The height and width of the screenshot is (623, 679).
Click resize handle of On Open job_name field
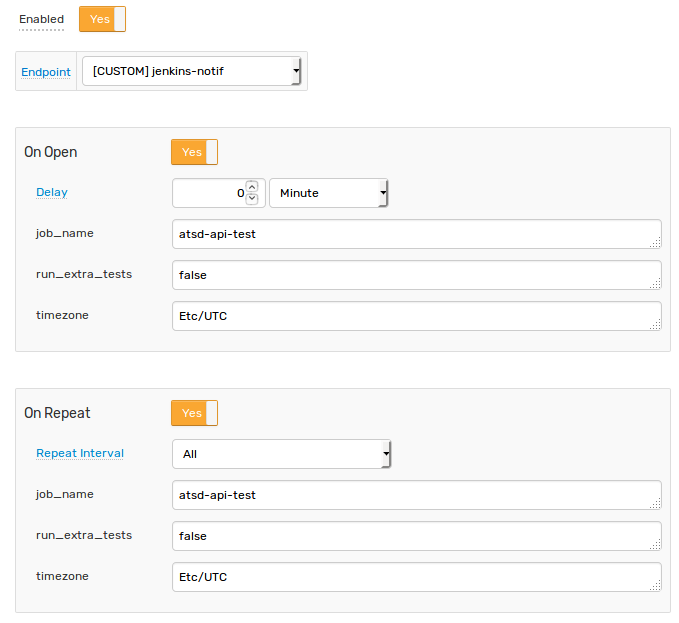click(x=656, y=242)
